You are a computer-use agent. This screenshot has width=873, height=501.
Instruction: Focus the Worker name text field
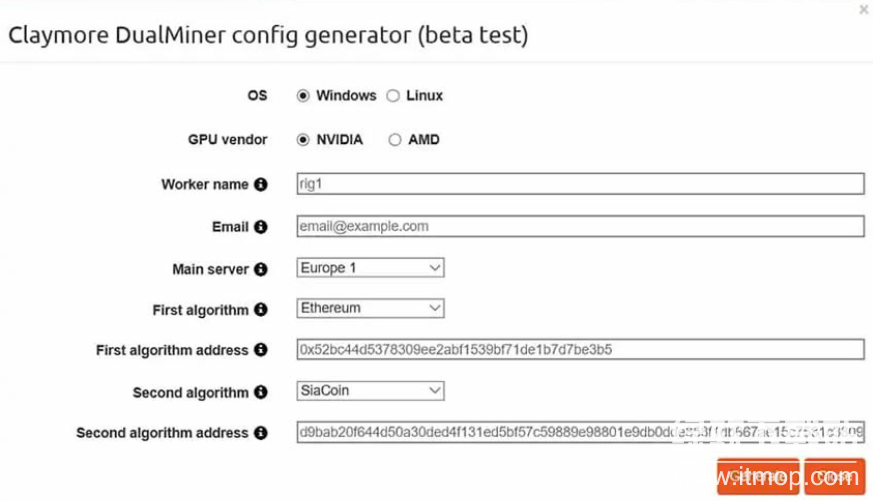(580, 184)
